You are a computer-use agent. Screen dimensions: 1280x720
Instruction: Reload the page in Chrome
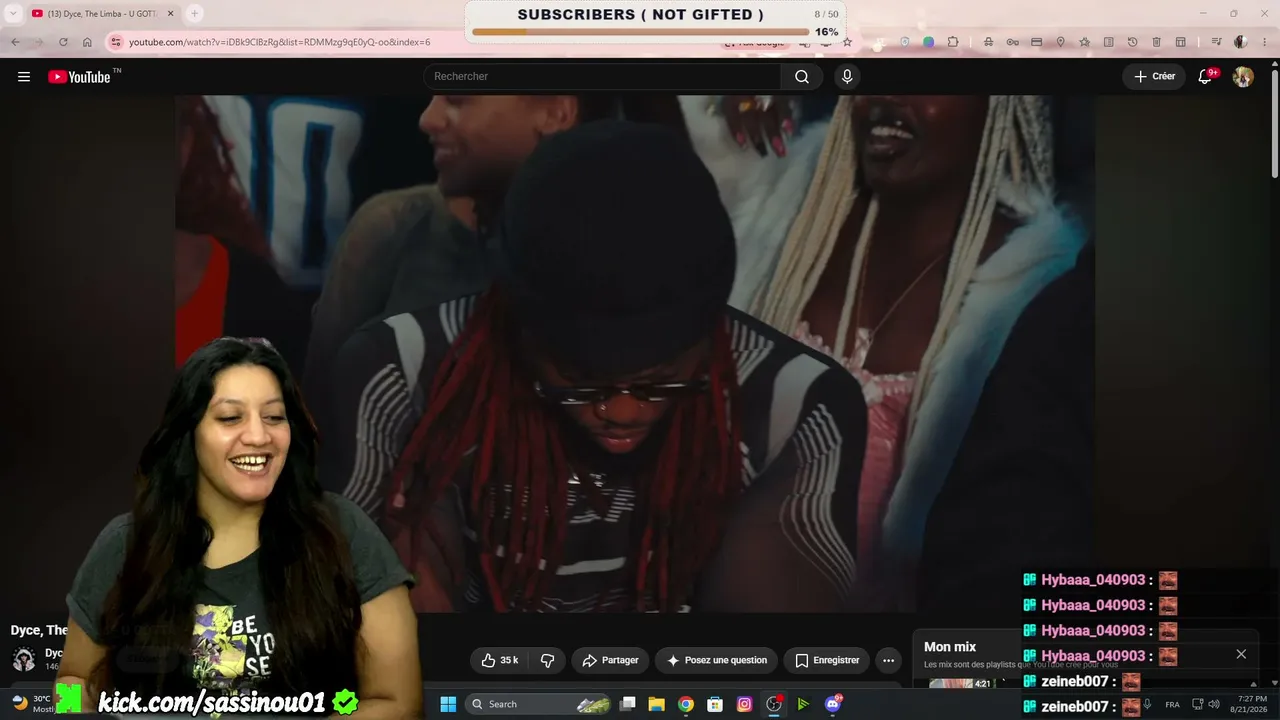(x=63, y=42)
